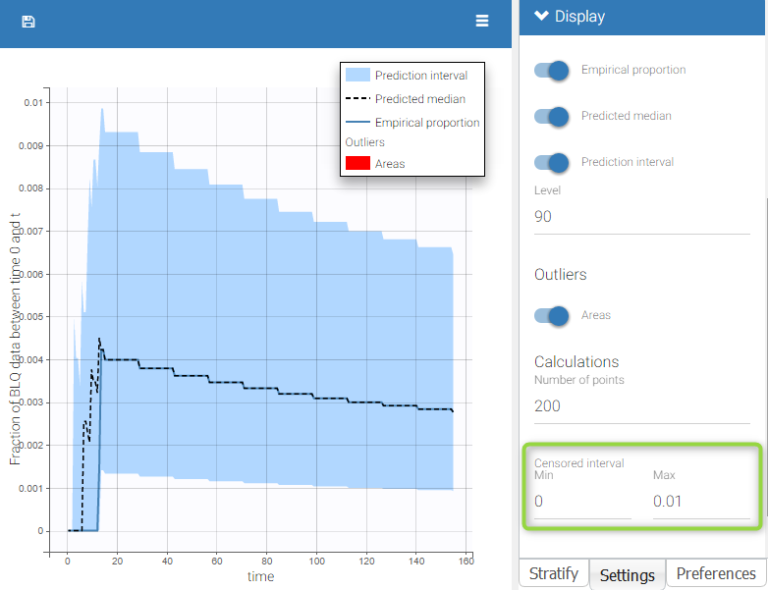
Task: Click the Outliers heading in the legend
Action: (365, 142)
